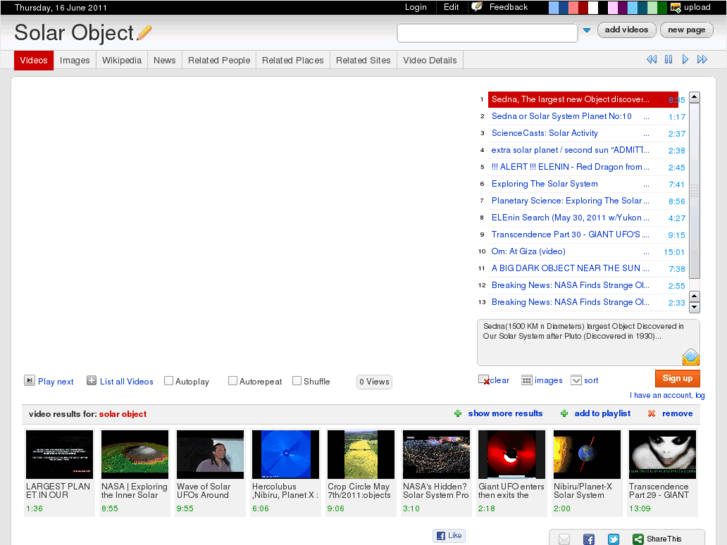Viewport: 727px width, 545px height.
Task: Open the Related Sites tab
Action: [x=363, y=60]
